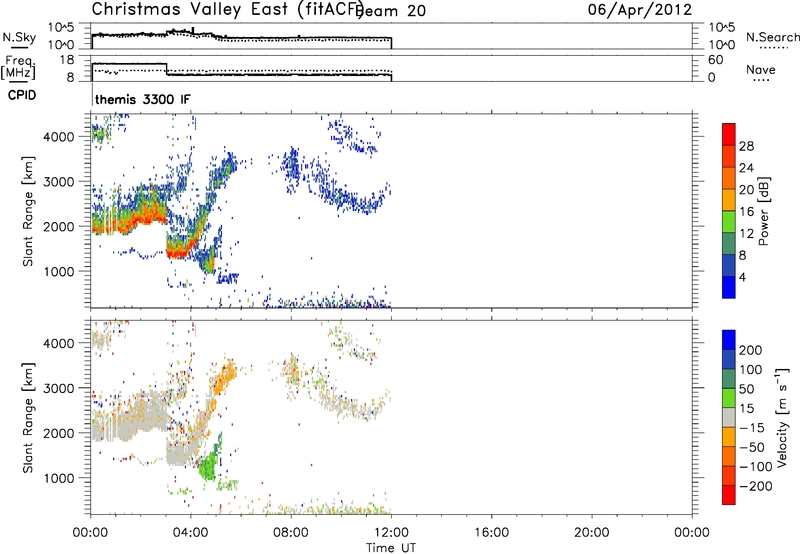Click "Slant Range [km]" label of the velocity panel
800x554 pixels.
pos(28,418)
